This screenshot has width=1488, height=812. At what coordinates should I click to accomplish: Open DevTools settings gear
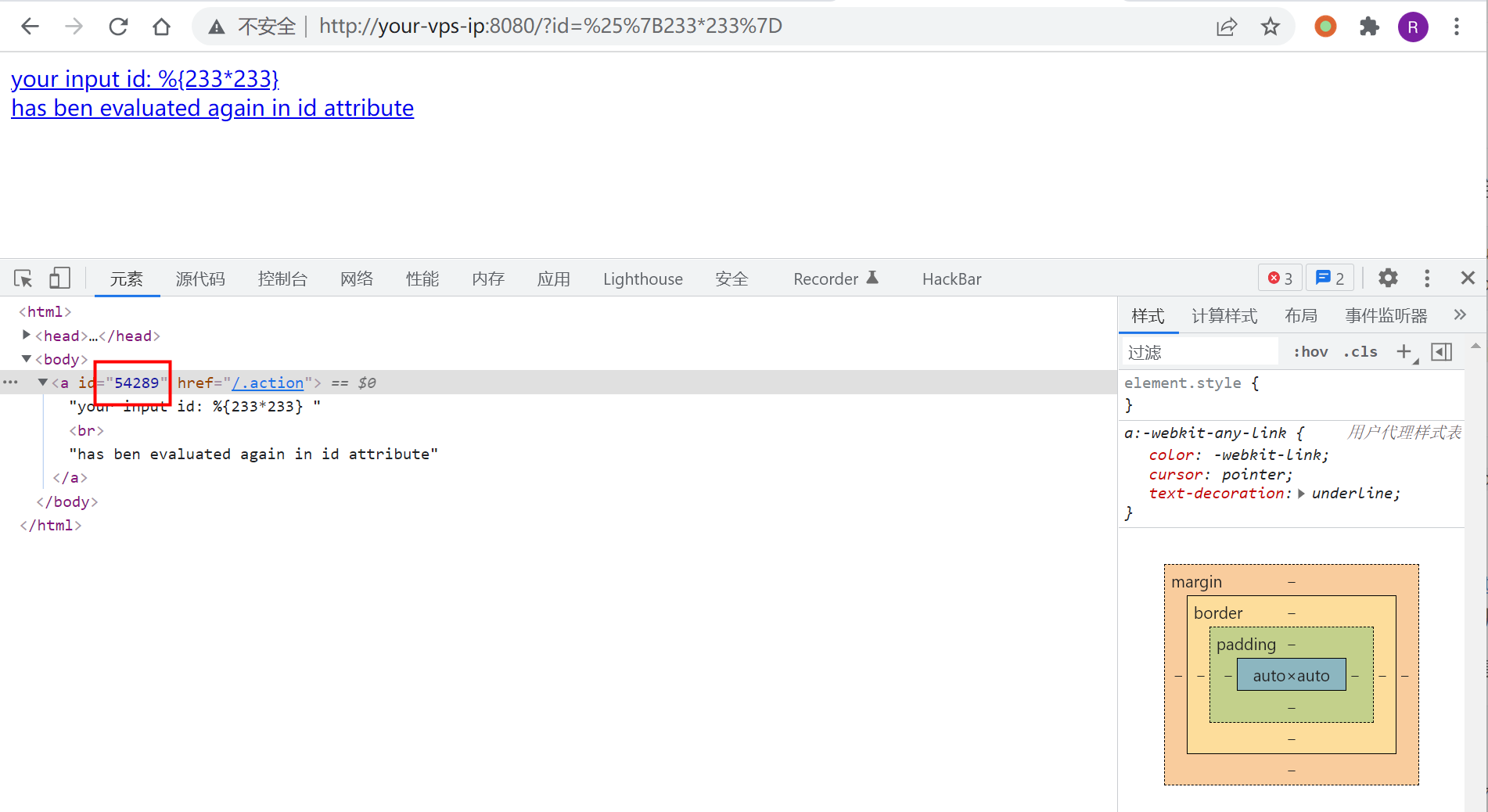point(1388,278)
